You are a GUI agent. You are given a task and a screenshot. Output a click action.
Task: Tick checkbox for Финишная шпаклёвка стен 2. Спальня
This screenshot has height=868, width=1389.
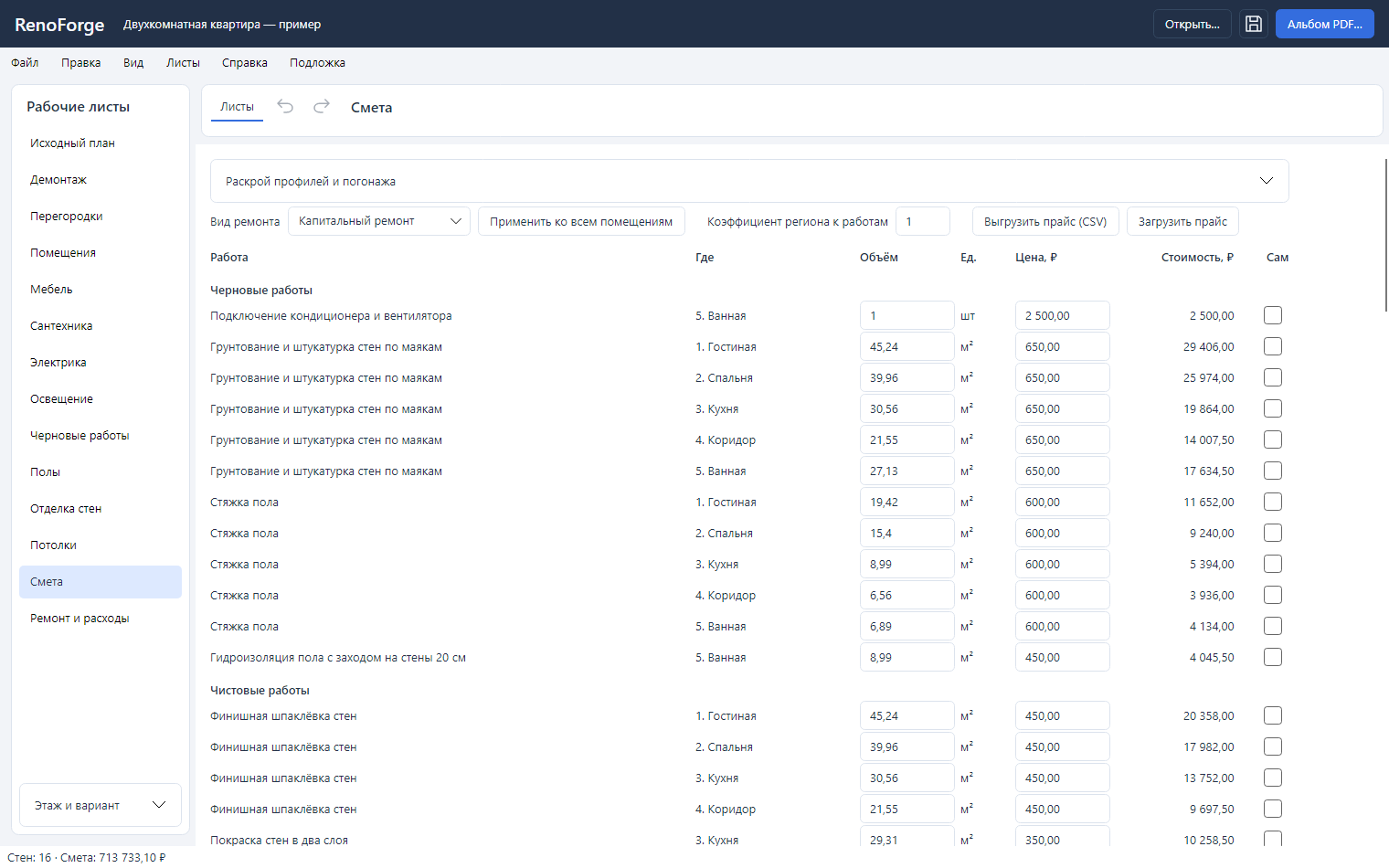[x=1273, y=746]
